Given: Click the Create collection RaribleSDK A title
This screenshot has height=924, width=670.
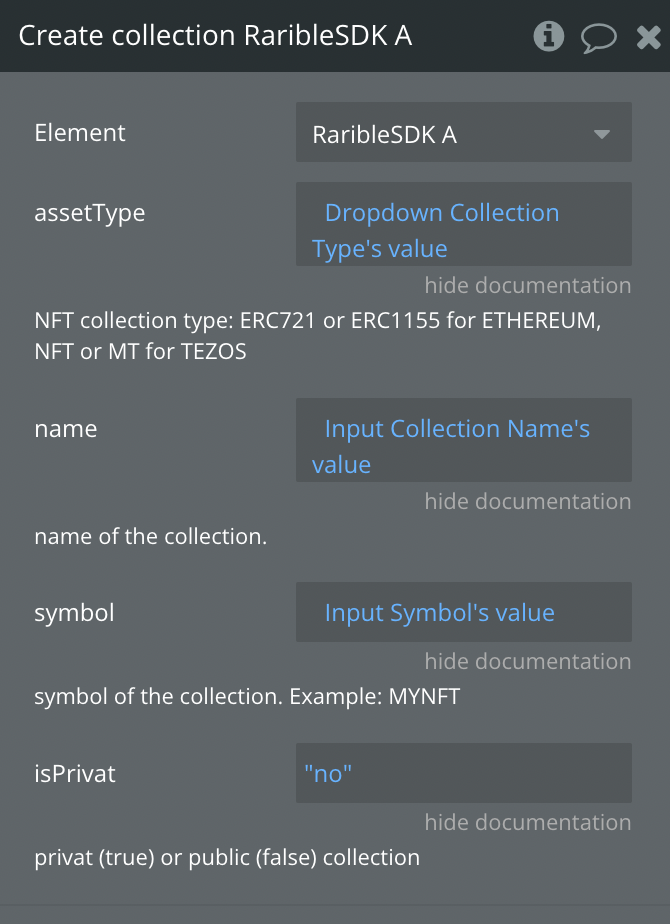Looking at the screenshot, I should pyautogui.click(x=215, y=35).
